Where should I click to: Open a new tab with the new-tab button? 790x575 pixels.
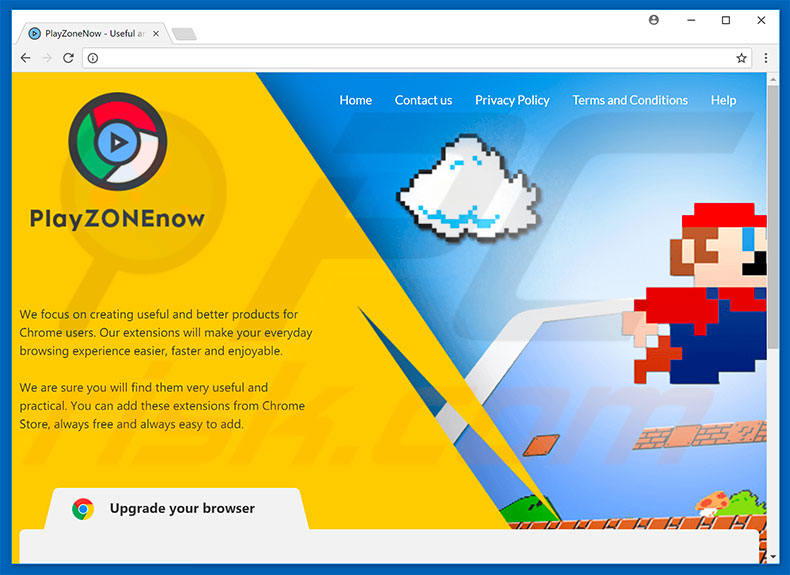184,34
